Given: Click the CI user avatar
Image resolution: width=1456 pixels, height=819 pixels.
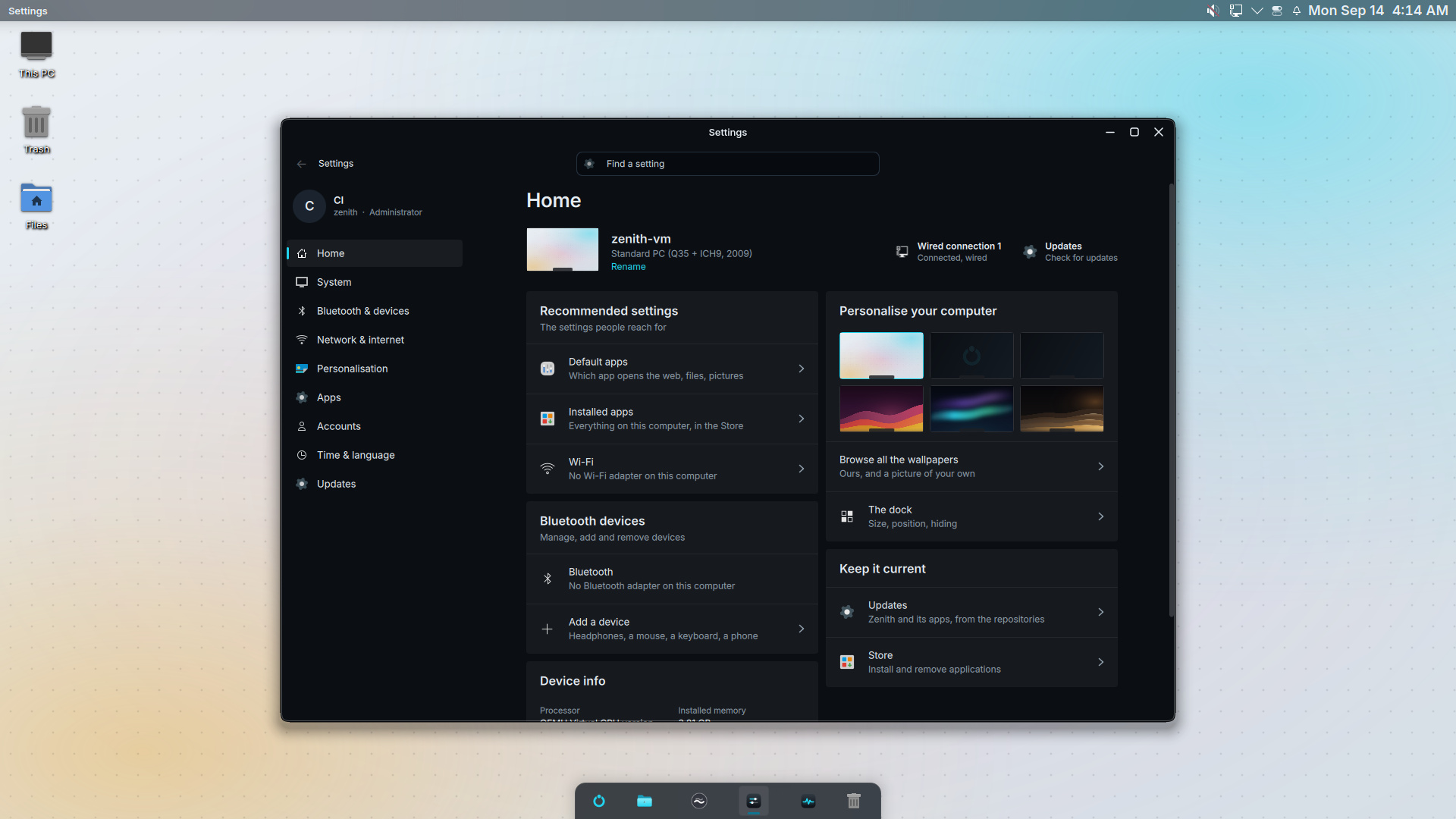Looking at the screenshot, I should pyautogui.click(x=309, y=206).
